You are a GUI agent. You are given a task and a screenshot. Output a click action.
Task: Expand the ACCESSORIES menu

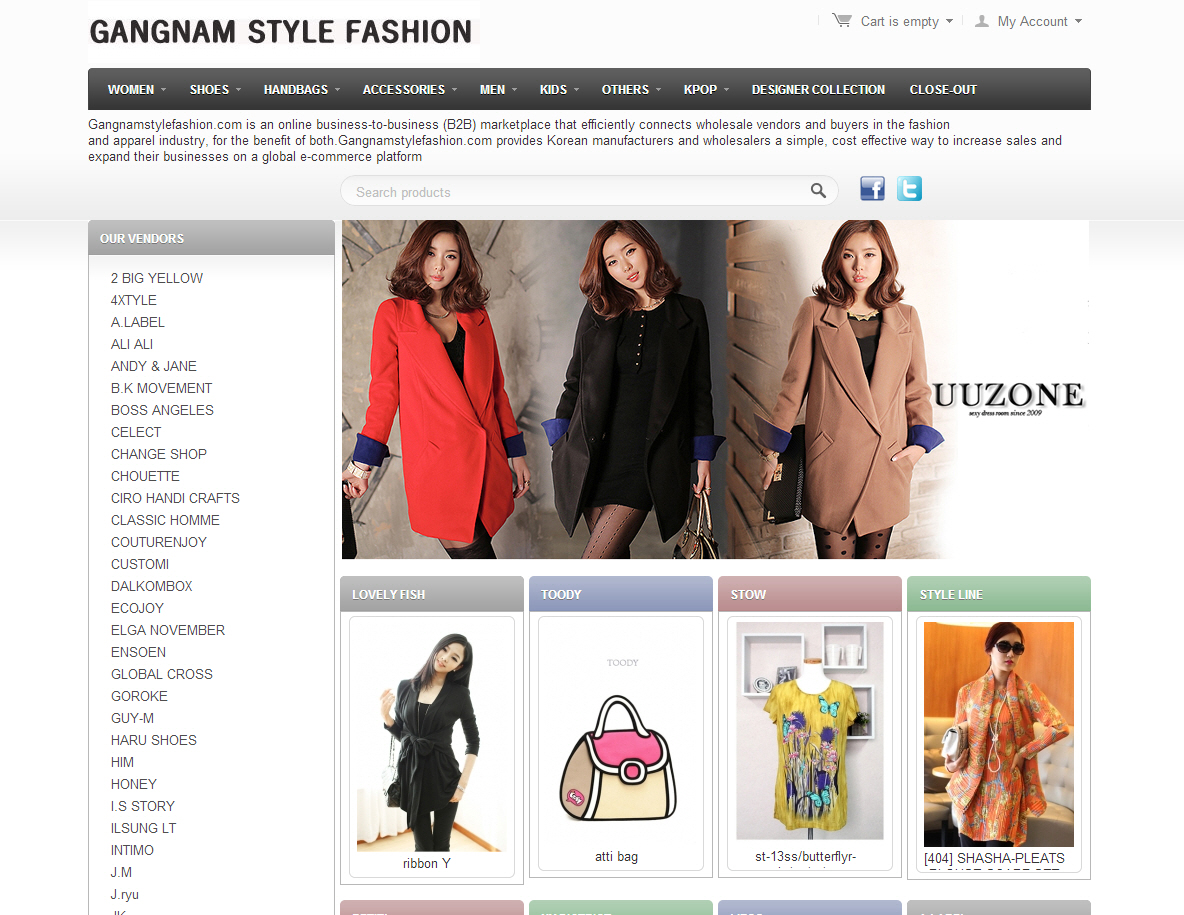pyautogui.click(x=410, y=89)
